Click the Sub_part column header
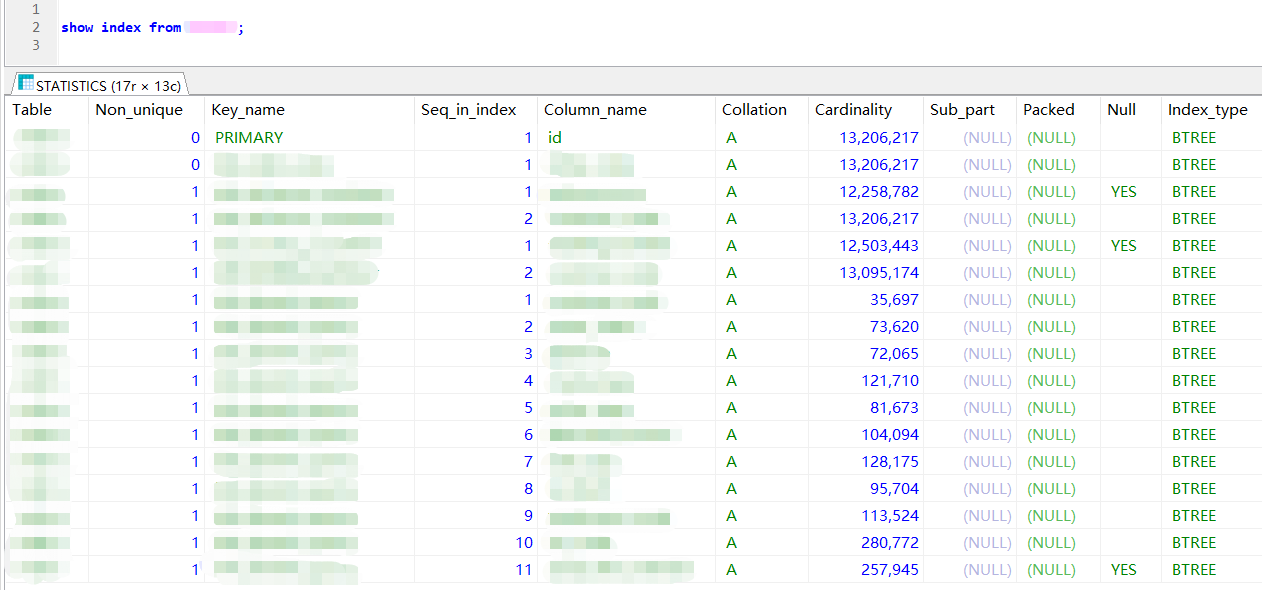The image size is (1262, 590). pyautogui.click(x=962, y=109)
